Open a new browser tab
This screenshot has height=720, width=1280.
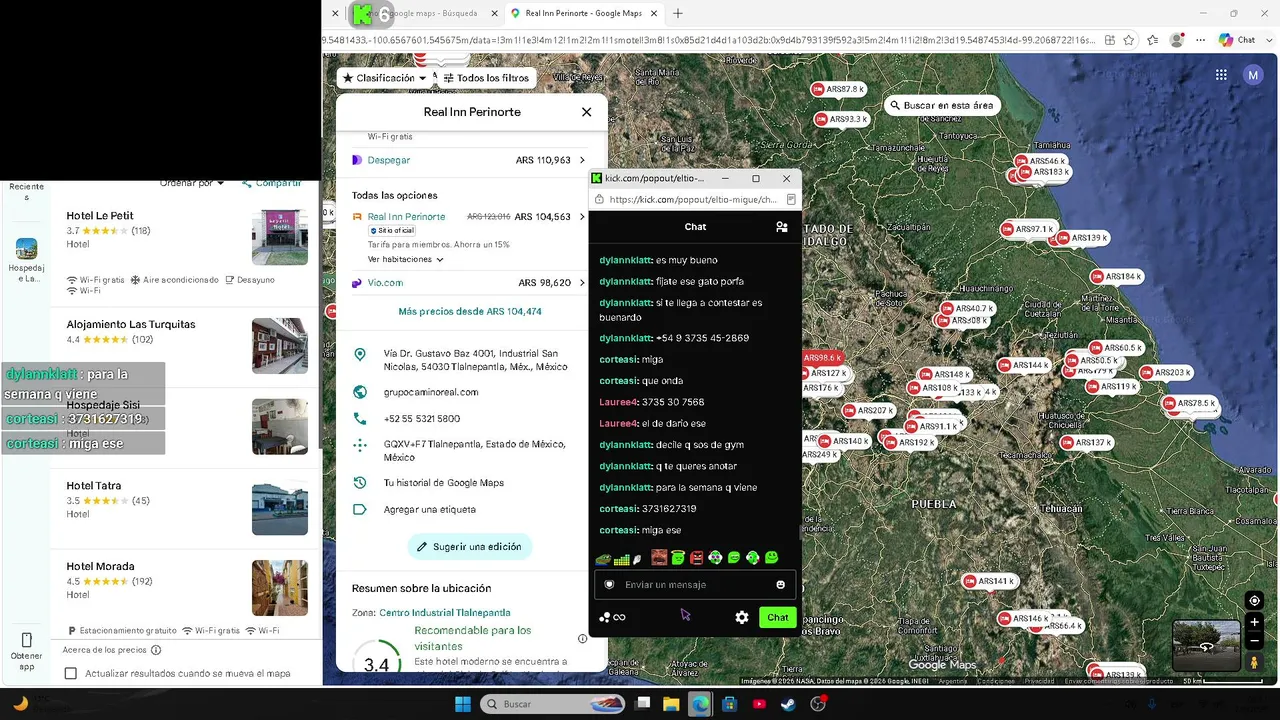pos(678,13)
